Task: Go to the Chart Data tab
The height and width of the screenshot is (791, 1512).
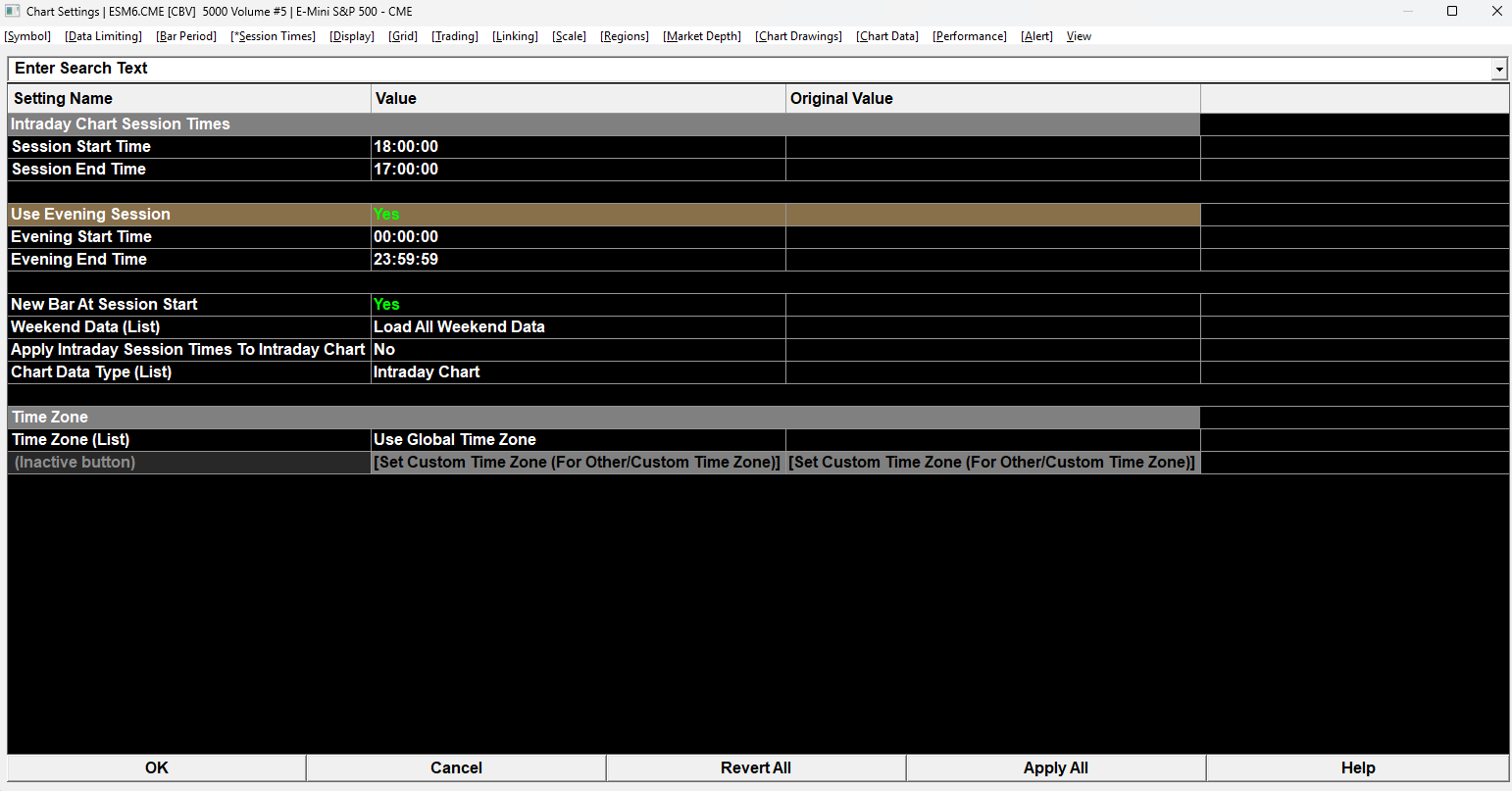Action: (887, 36)
